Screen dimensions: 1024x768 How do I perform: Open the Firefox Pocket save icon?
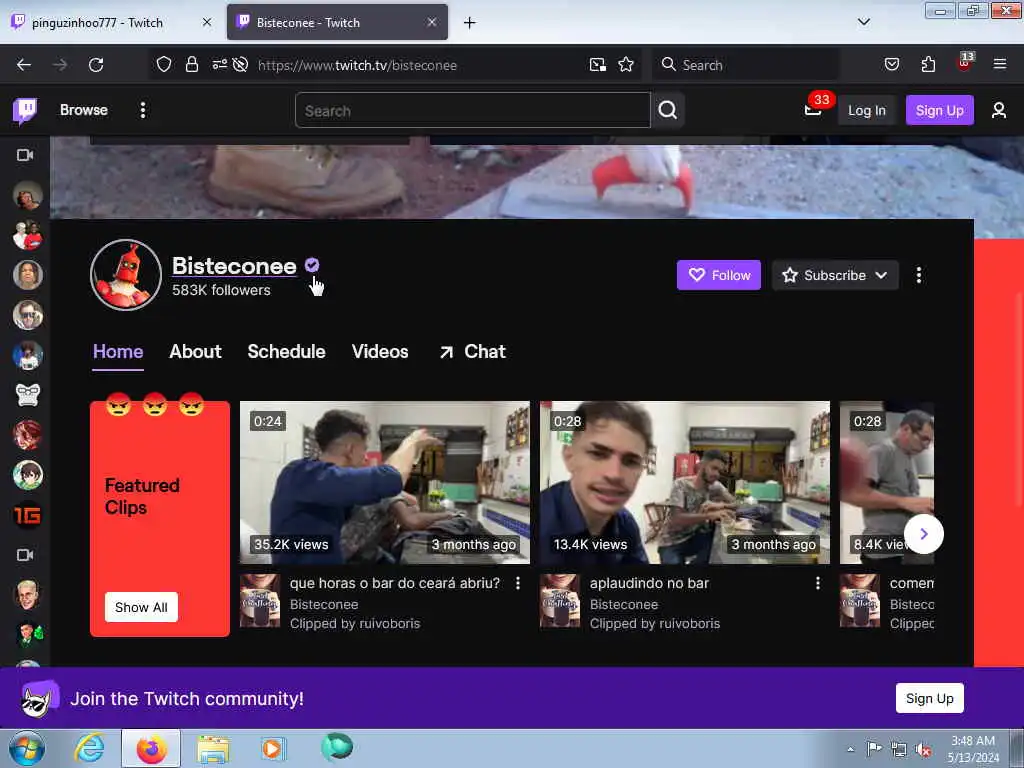click(x=891, y=65)
